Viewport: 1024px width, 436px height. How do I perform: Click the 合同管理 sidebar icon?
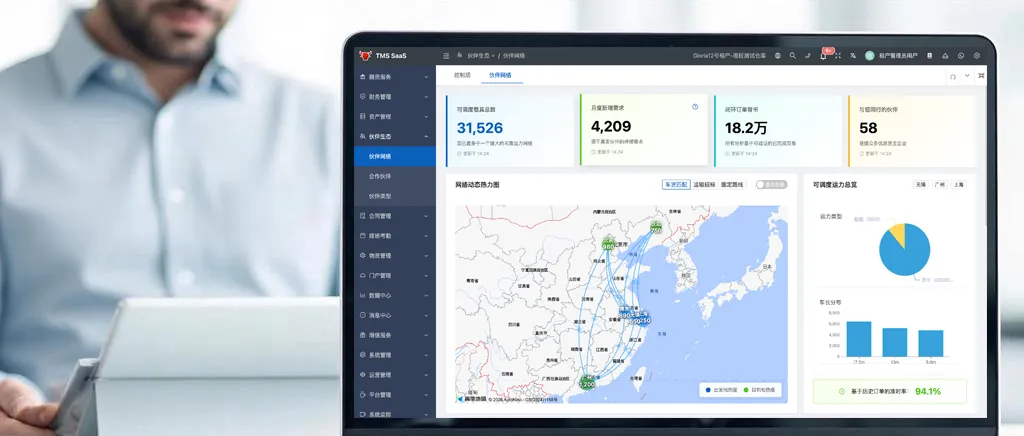[x=363, y=215]
